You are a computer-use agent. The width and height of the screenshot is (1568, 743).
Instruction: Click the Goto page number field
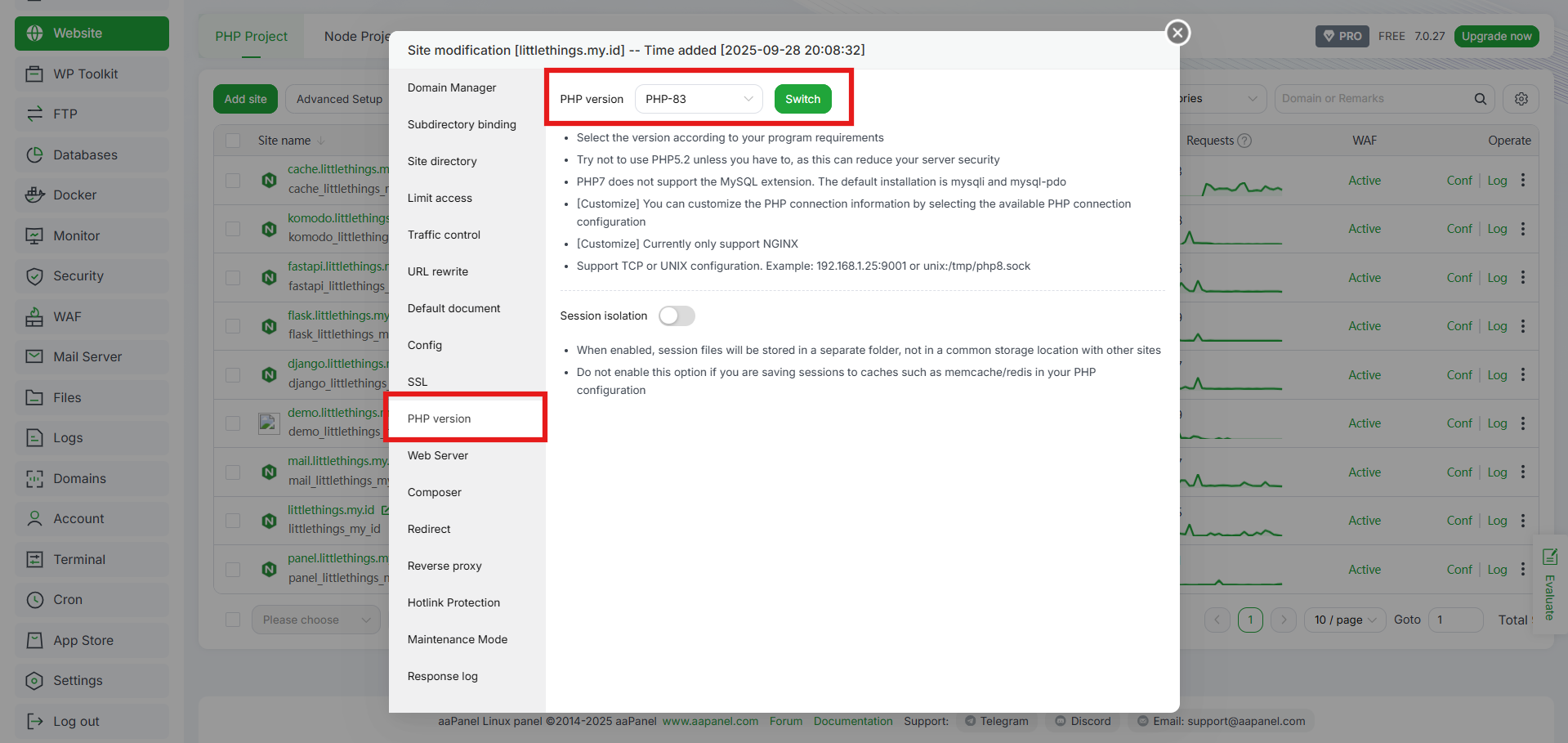pyautogui.click(x=1456, y=620)
